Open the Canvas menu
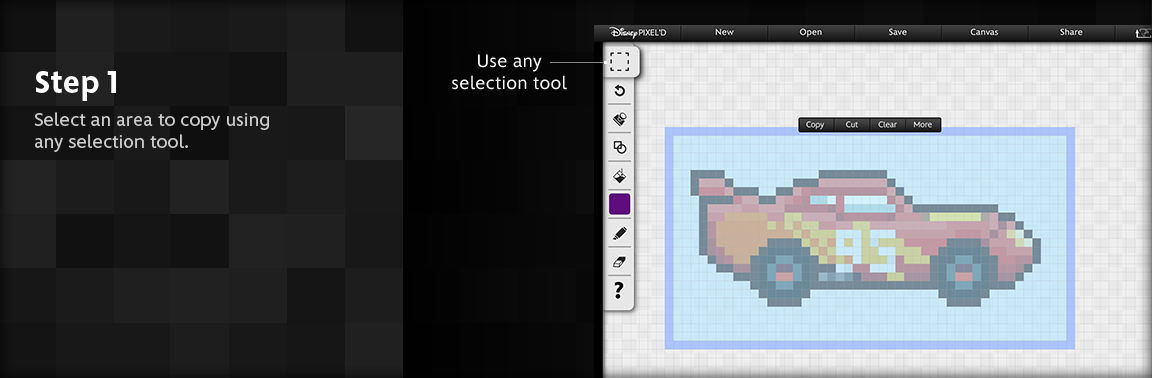This screenshot has width=1152, height=378. [x=984, y=32]
